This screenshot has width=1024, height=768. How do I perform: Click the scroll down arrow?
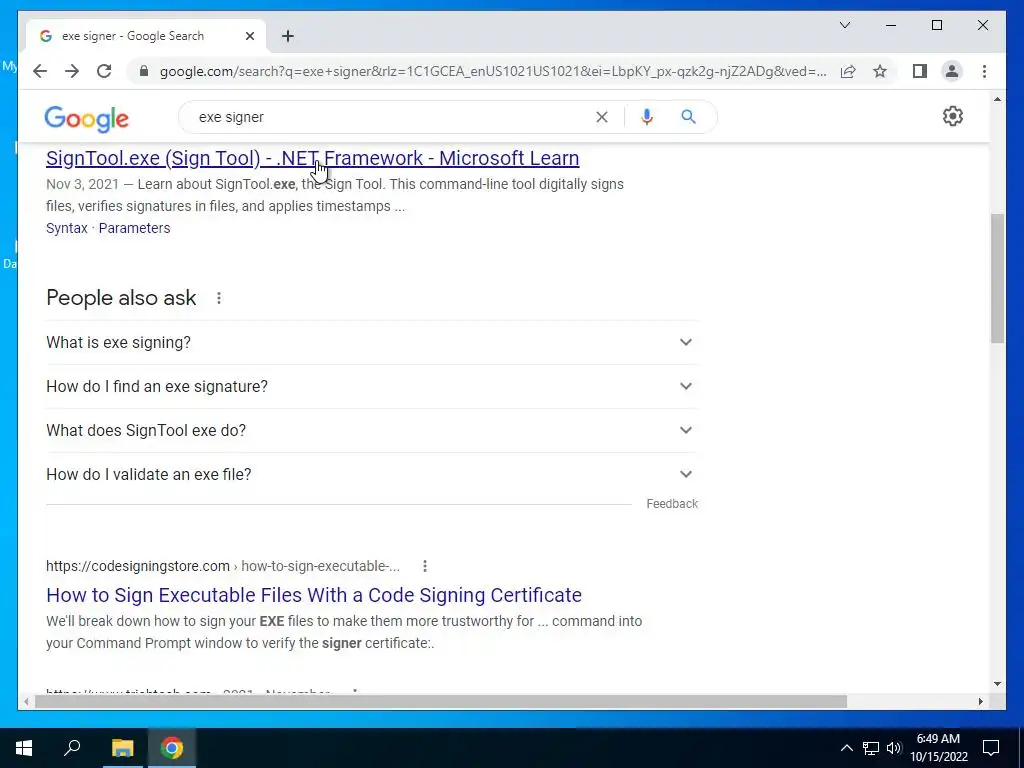pos(997,684)
